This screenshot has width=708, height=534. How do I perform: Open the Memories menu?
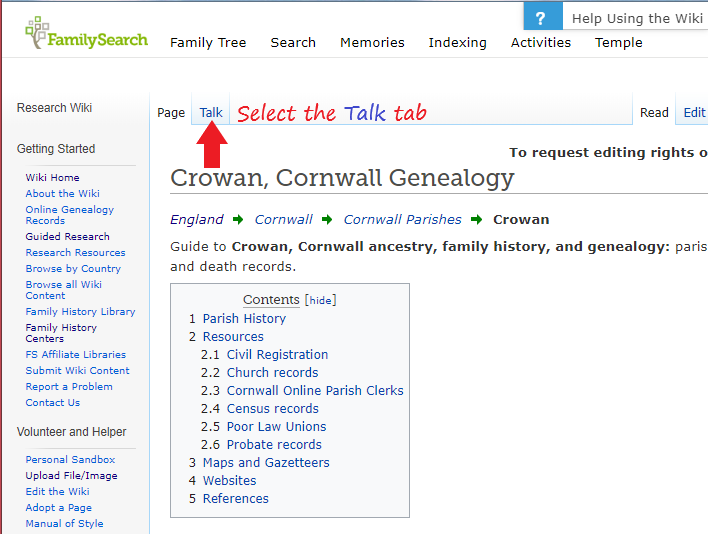click(x=372, y=42)
